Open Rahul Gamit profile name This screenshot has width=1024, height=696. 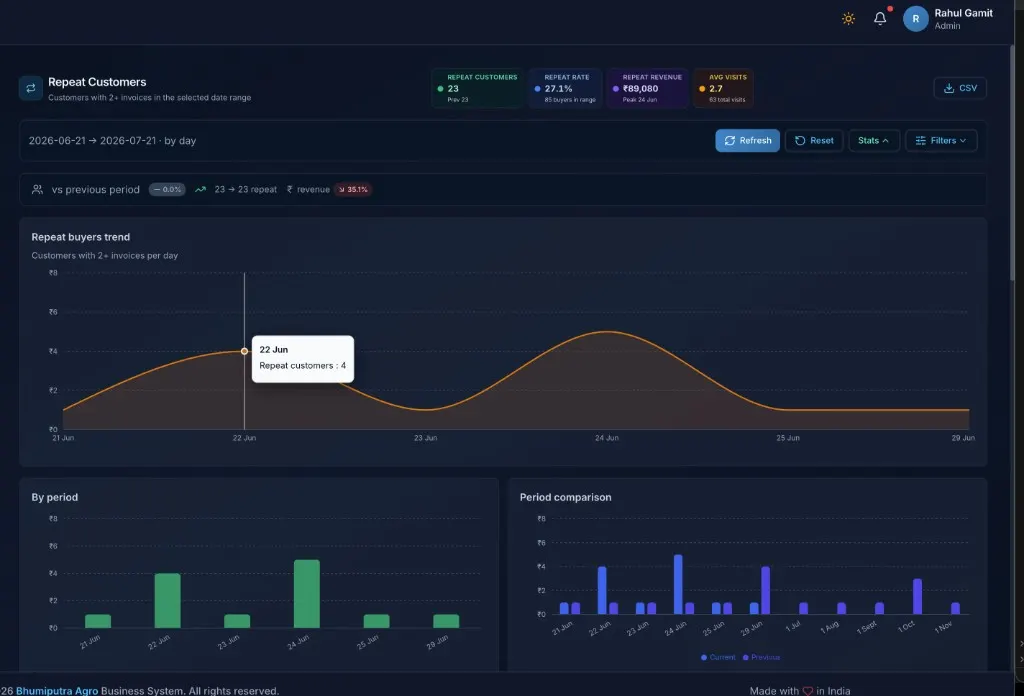[963, 13]
